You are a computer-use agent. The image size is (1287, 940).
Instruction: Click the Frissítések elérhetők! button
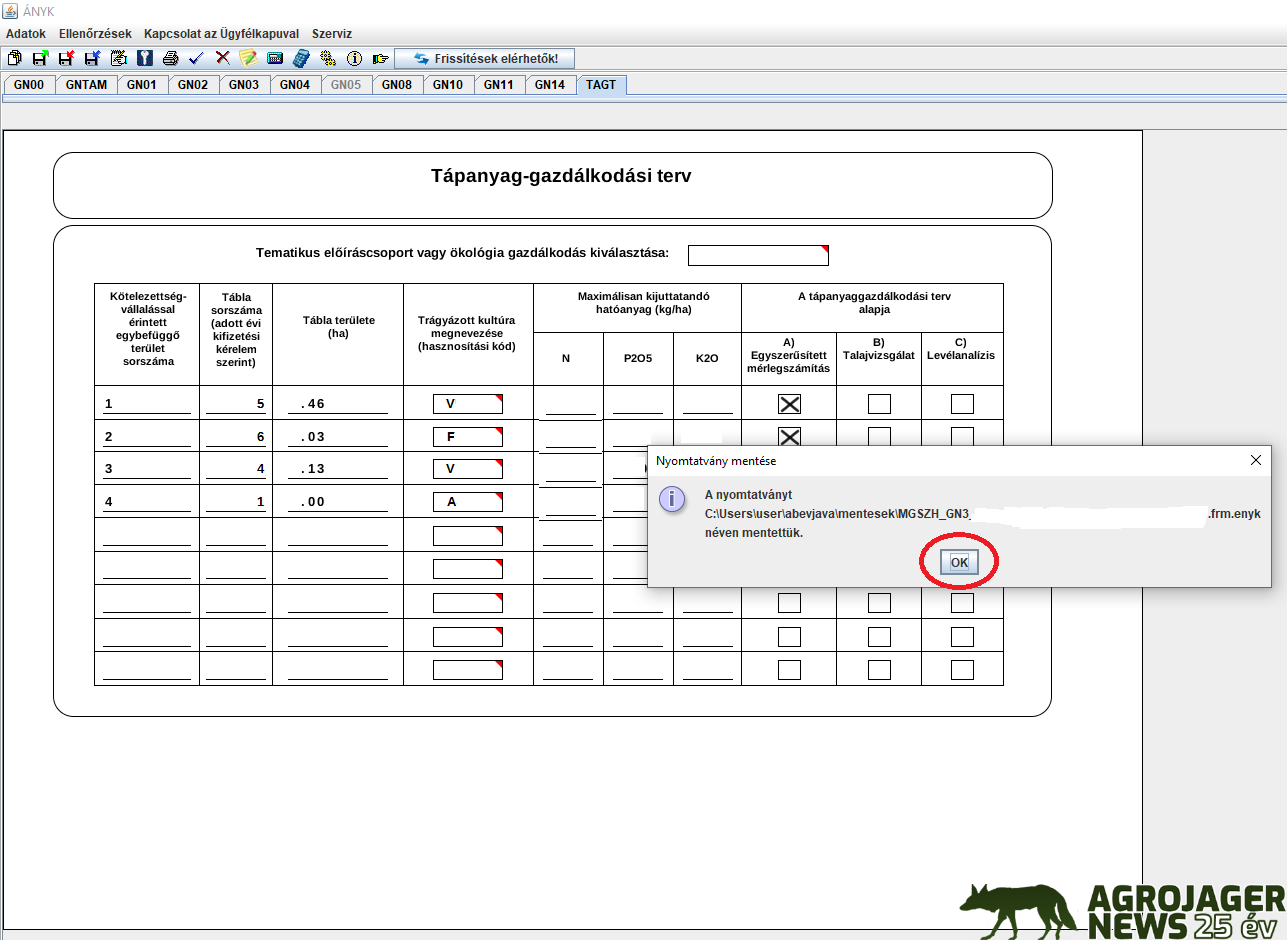(x=485, y=59)
